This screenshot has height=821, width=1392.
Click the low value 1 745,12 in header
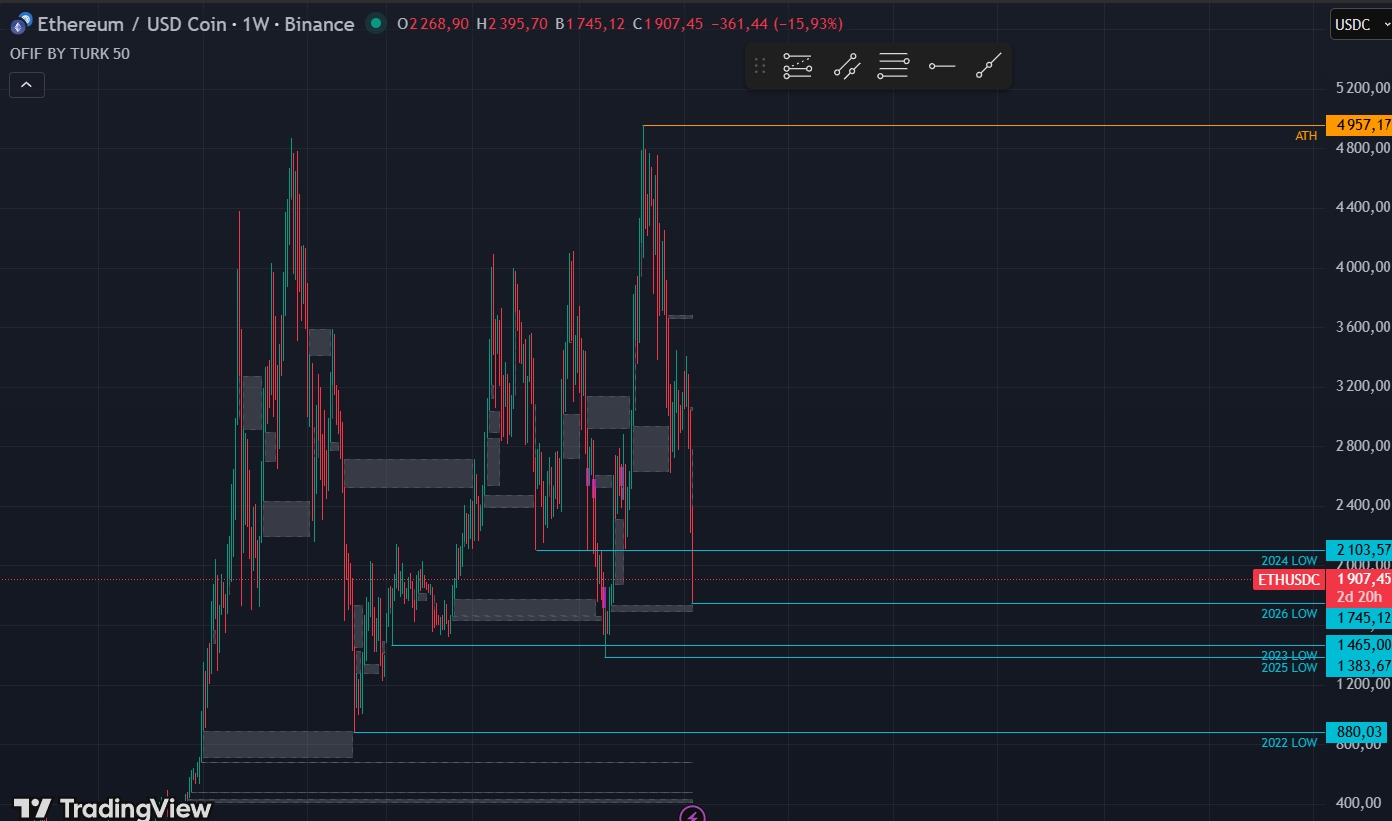point(596,24)
